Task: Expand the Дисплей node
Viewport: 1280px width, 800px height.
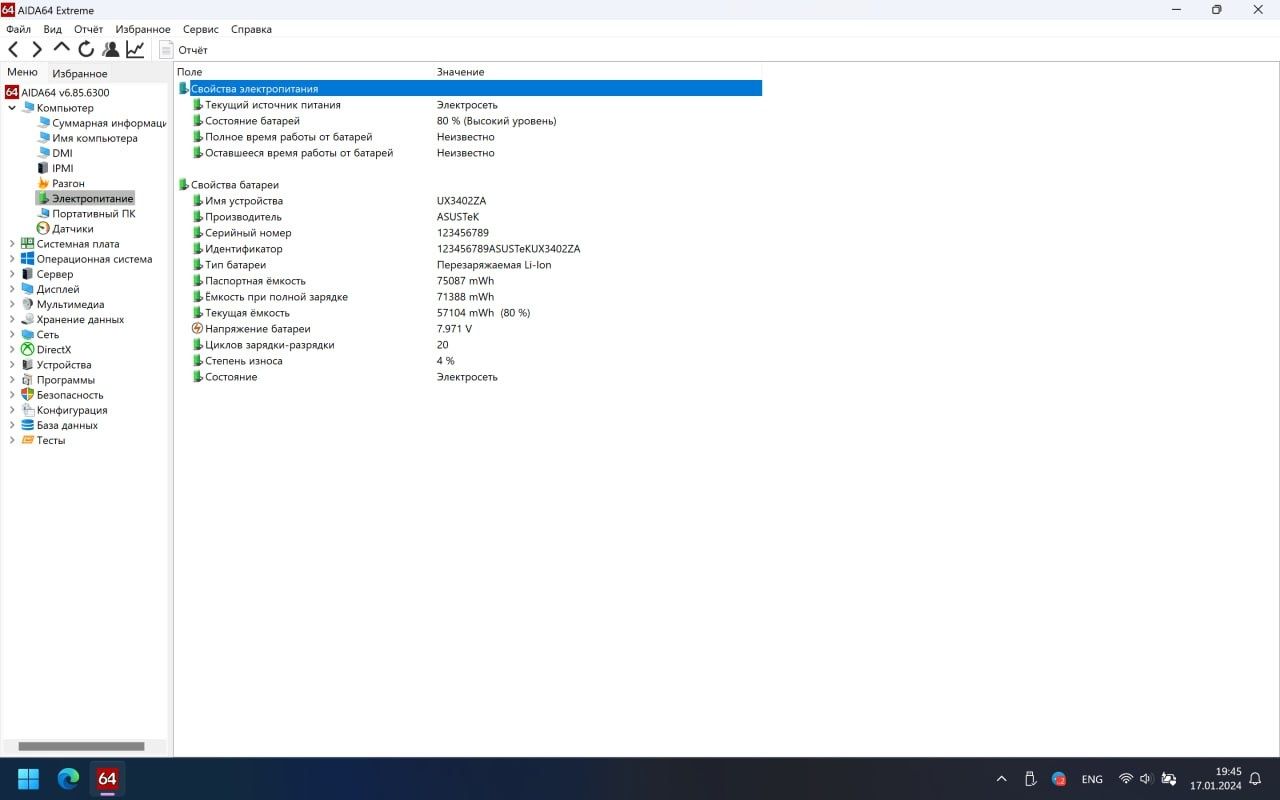Action: [x=12, y=289]
